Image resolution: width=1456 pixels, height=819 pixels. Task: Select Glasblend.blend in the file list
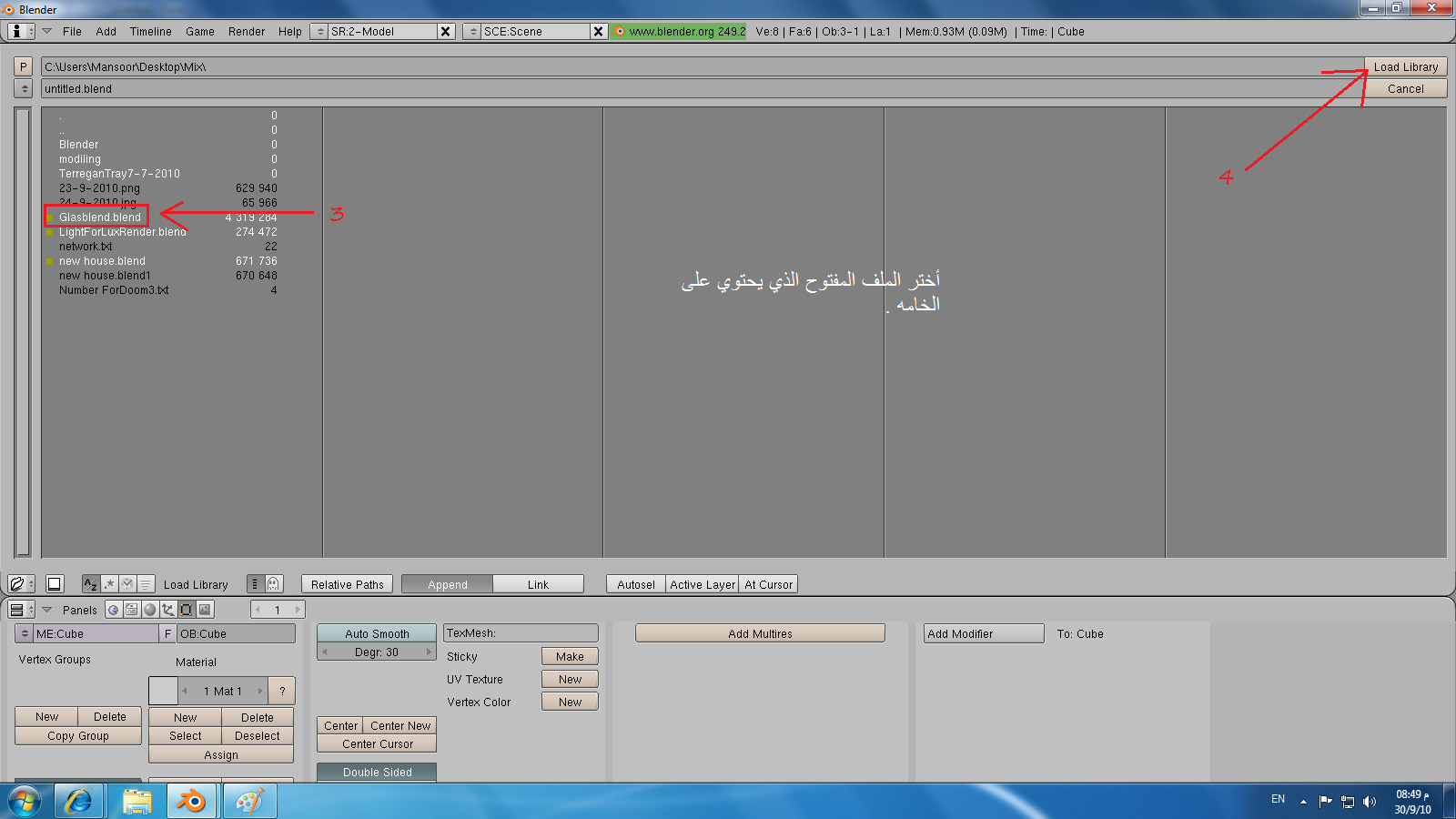point(100,217)
